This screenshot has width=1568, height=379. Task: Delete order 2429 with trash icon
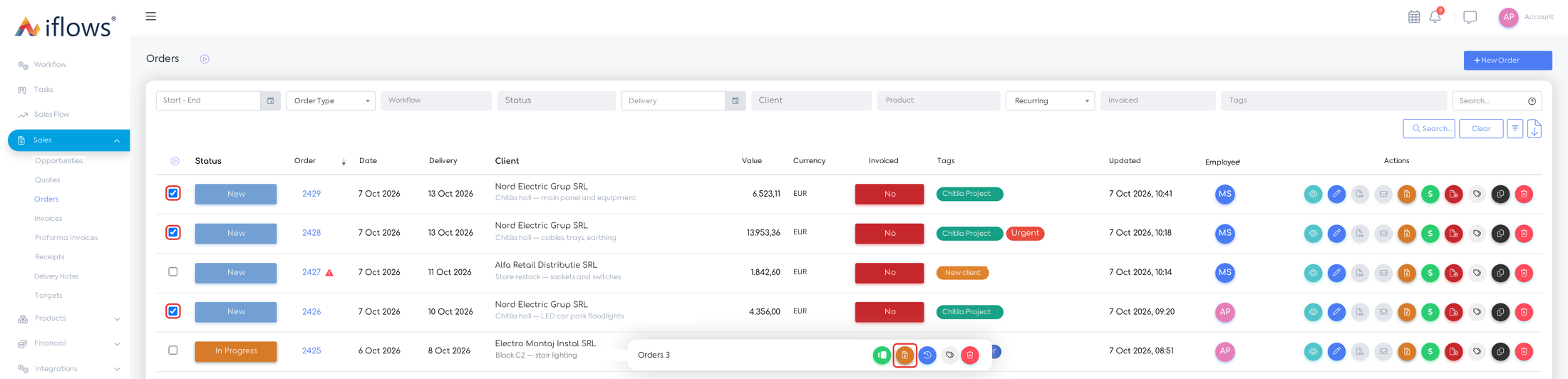(x=1524, y=194)
